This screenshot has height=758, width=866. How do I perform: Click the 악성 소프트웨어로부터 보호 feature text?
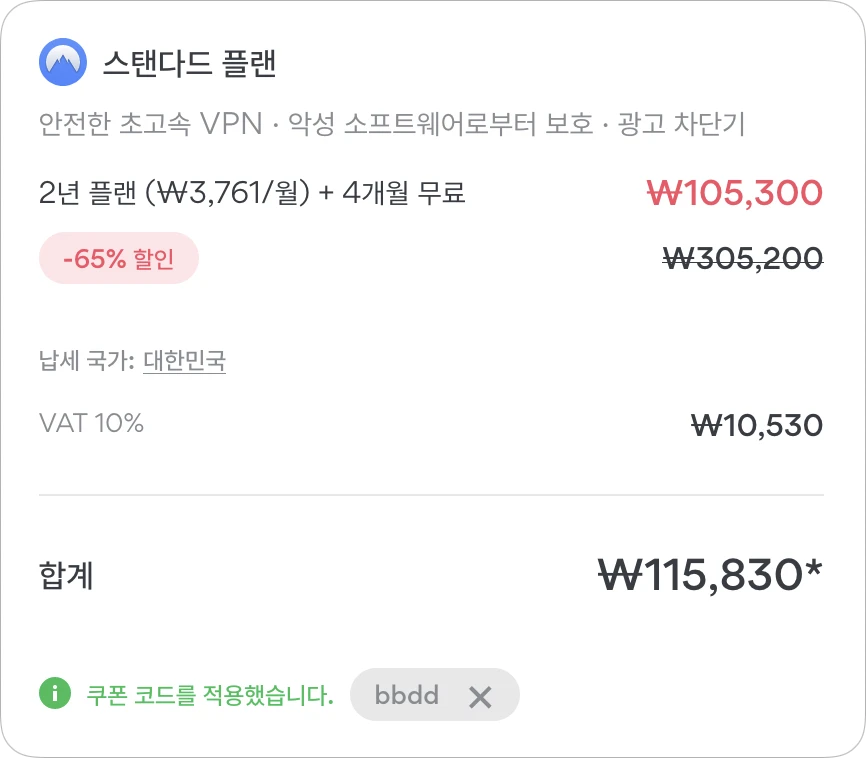[x=440, y=124]
